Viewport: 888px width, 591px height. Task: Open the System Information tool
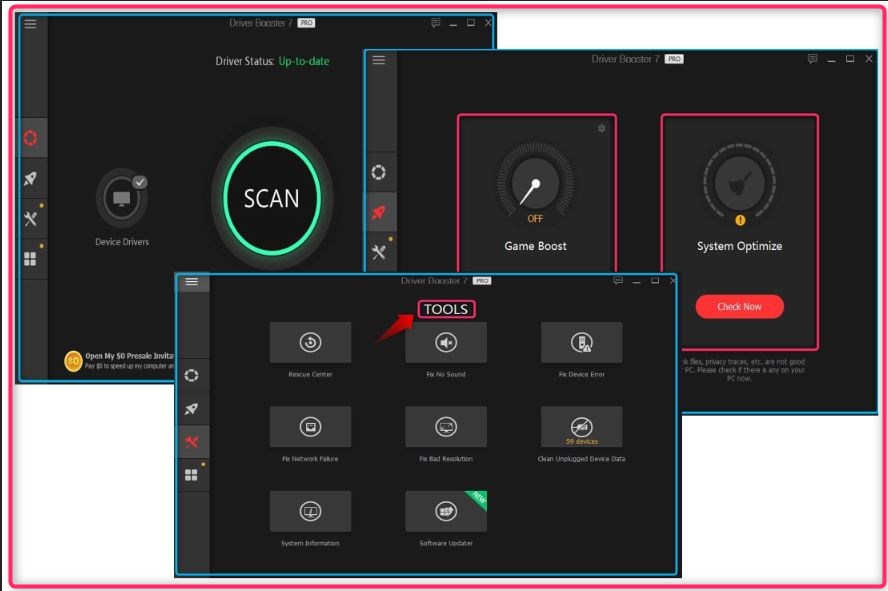pyautogui.click(x=310, y=511)
